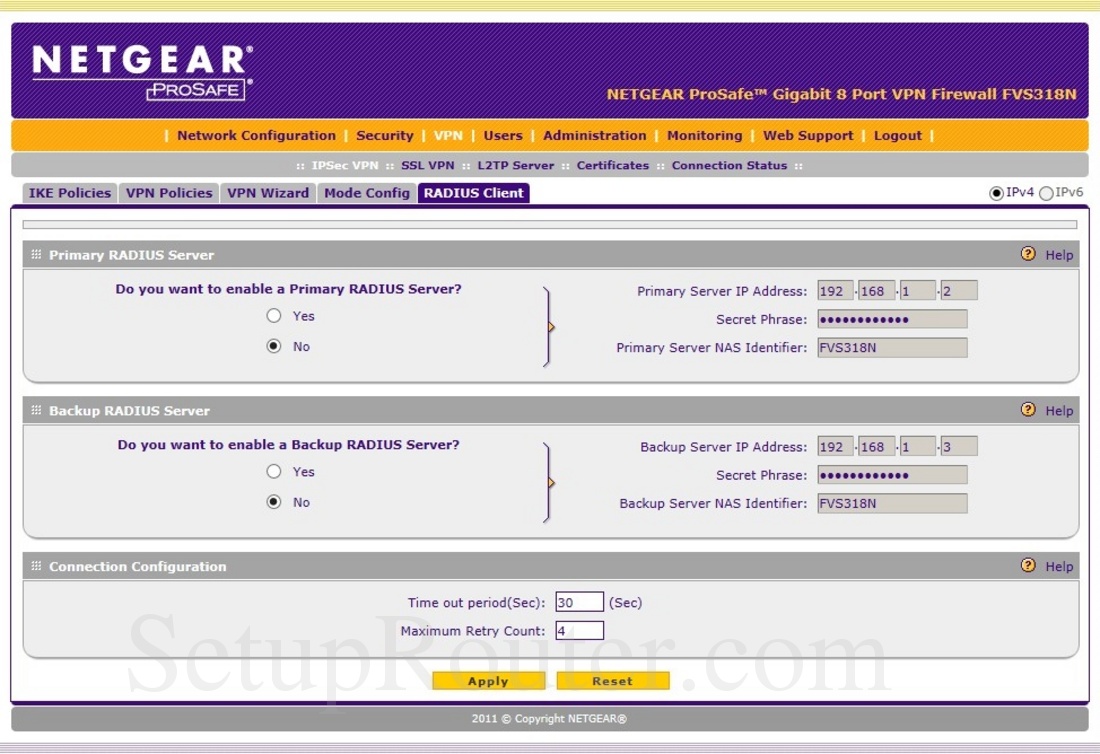Click the Reset button
The height and width of the screenshot is (754, 1100).
[x=612, y=680]
